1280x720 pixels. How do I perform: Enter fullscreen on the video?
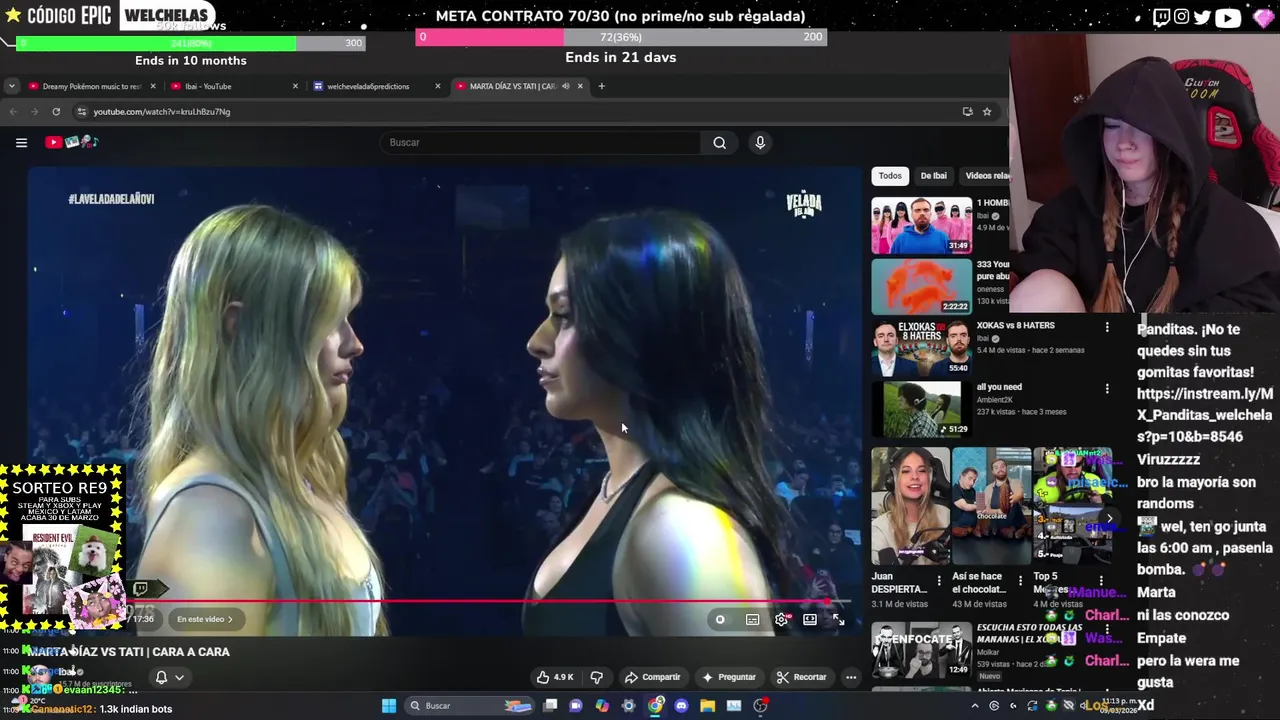(x=838, y=620)
